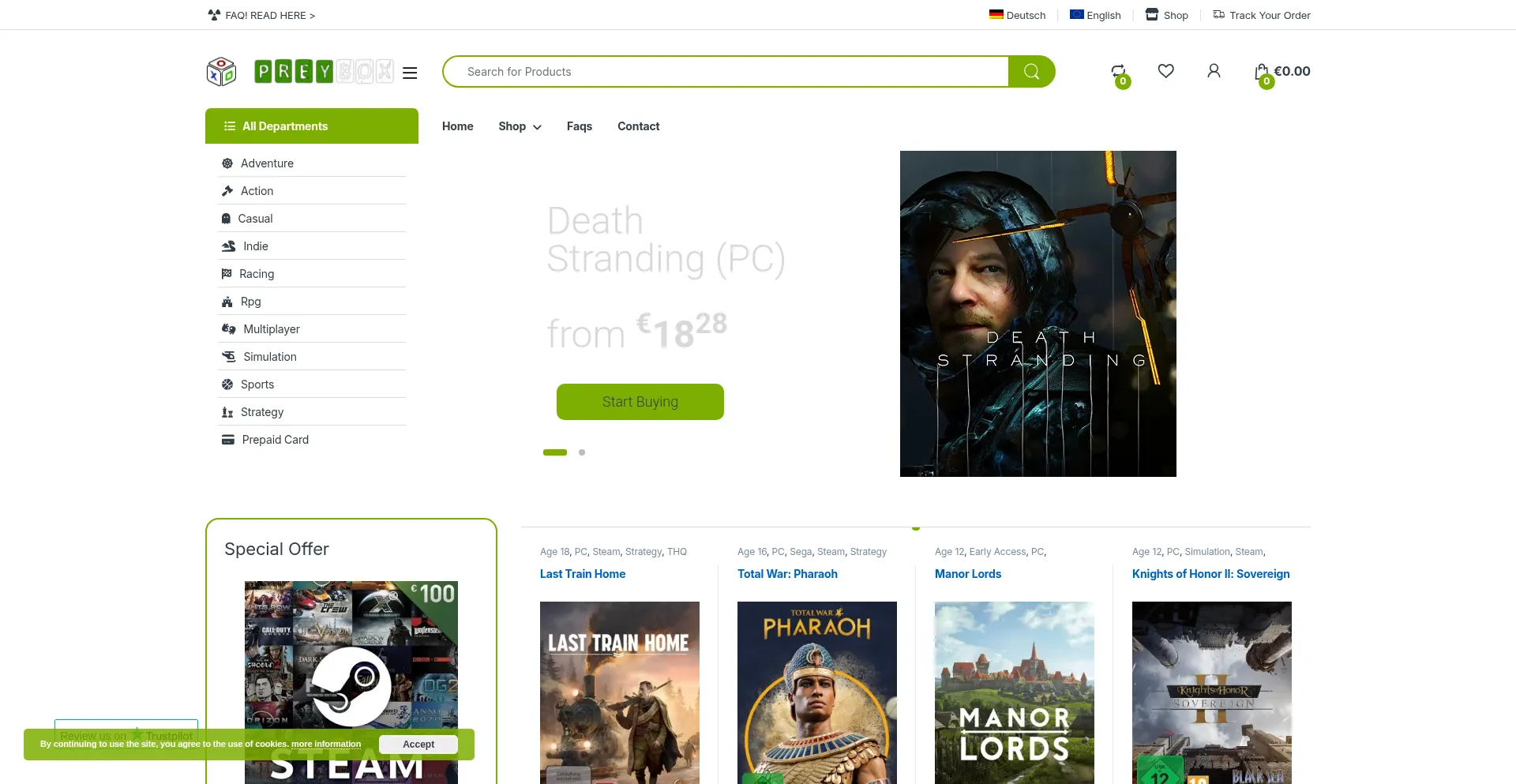
Task: Click the Multiplayer category icon
Action: [x=229, y=329]
